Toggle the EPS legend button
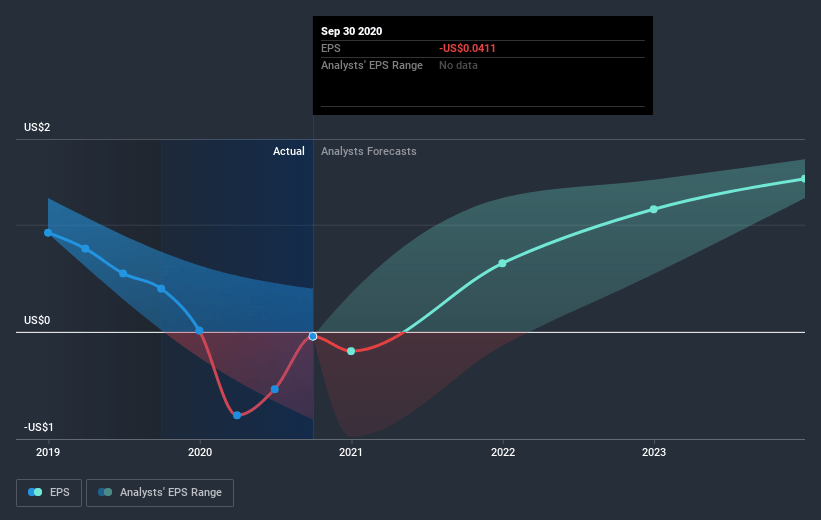The height and width of the screenshot is (520, 821). 49,493
